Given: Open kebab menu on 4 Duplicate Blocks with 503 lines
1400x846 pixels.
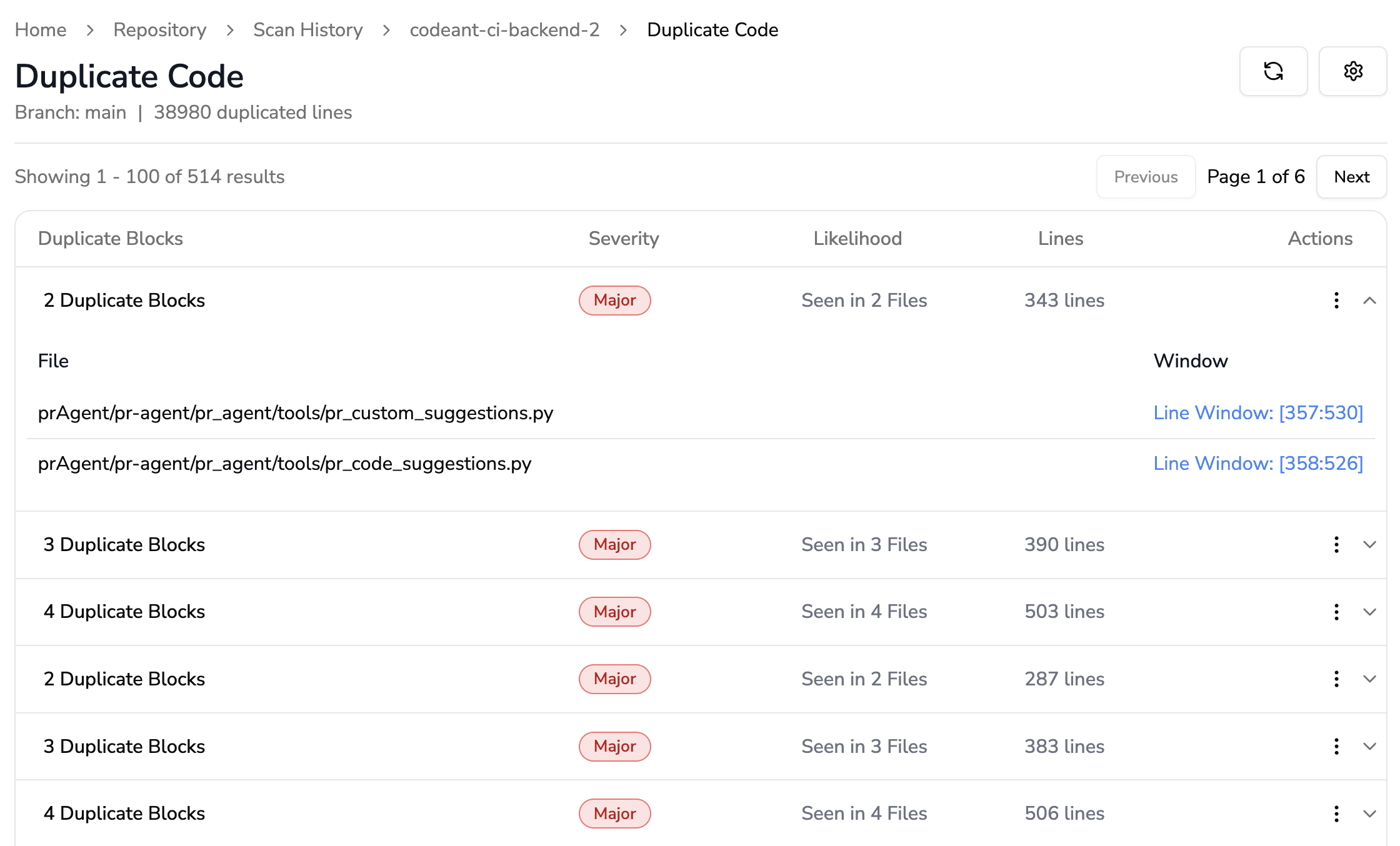Looking at the screenshot, I should click(1336, 612).
